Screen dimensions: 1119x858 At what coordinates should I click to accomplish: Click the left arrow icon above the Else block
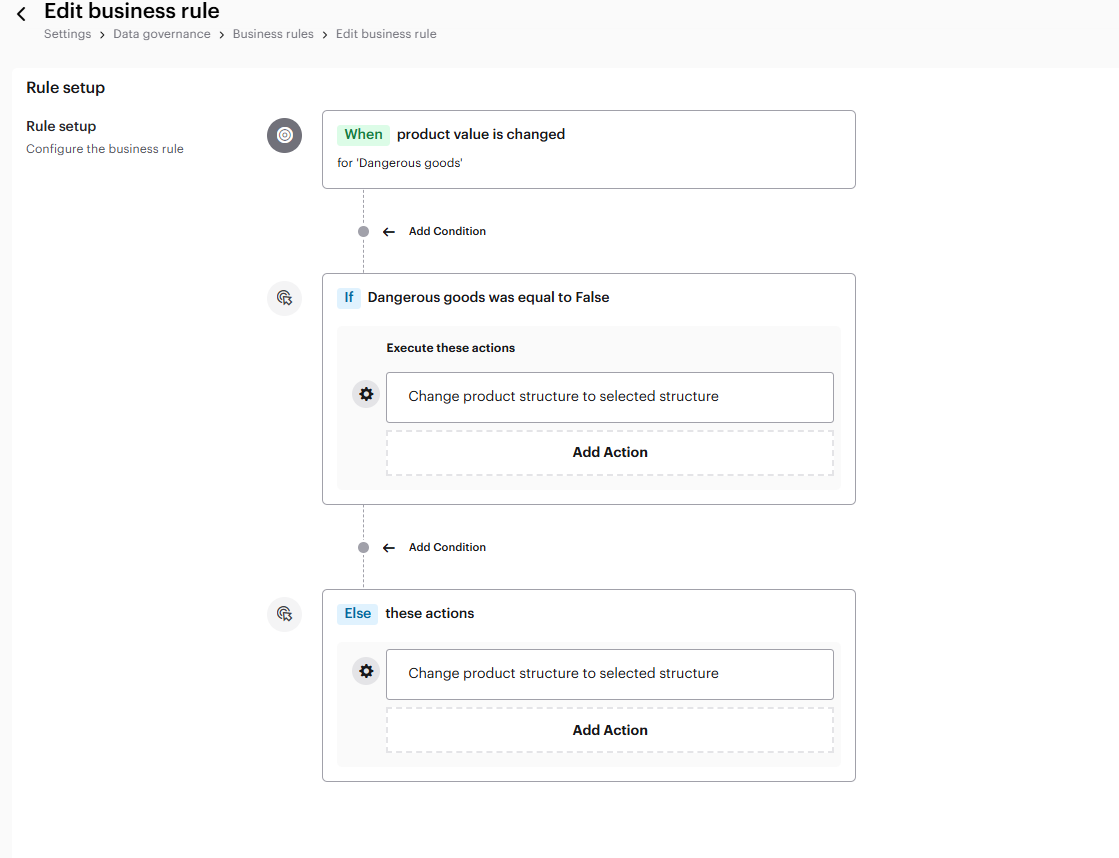coord(389,547)
